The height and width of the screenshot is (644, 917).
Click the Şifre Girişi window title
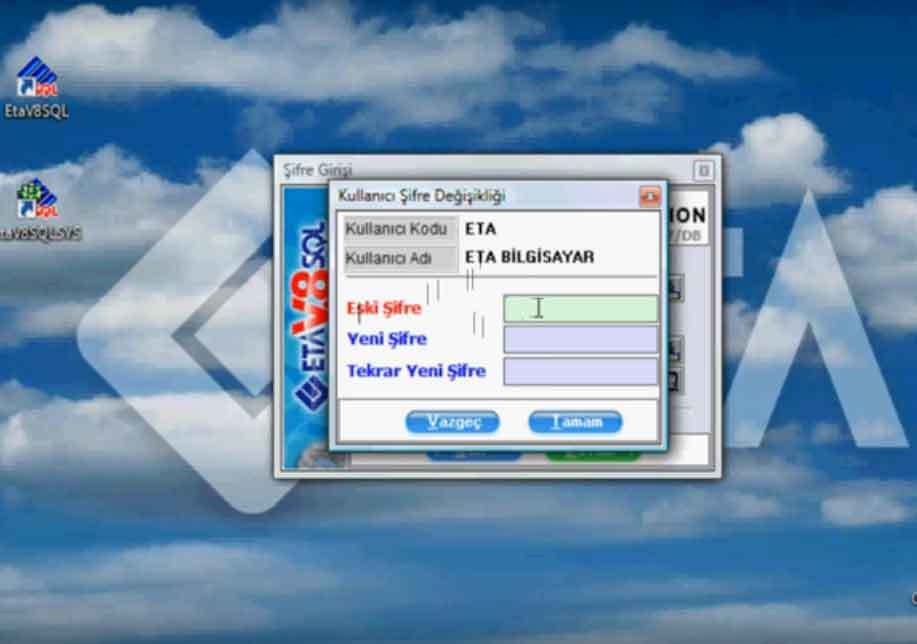coord(318,170)
